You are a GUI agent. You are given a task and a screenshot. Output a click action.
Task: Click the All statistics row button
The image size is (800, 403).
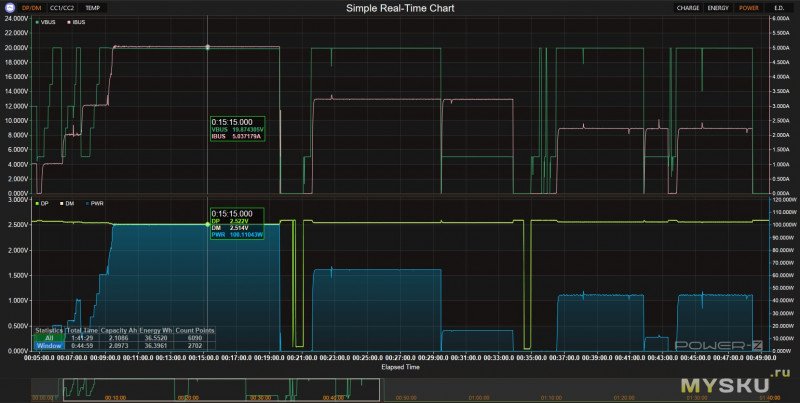point(49,338)
